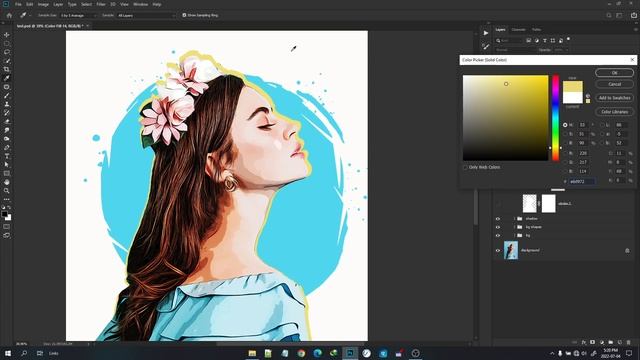
Task: Click the Play actions panel icon
Action: click(486, 33)
